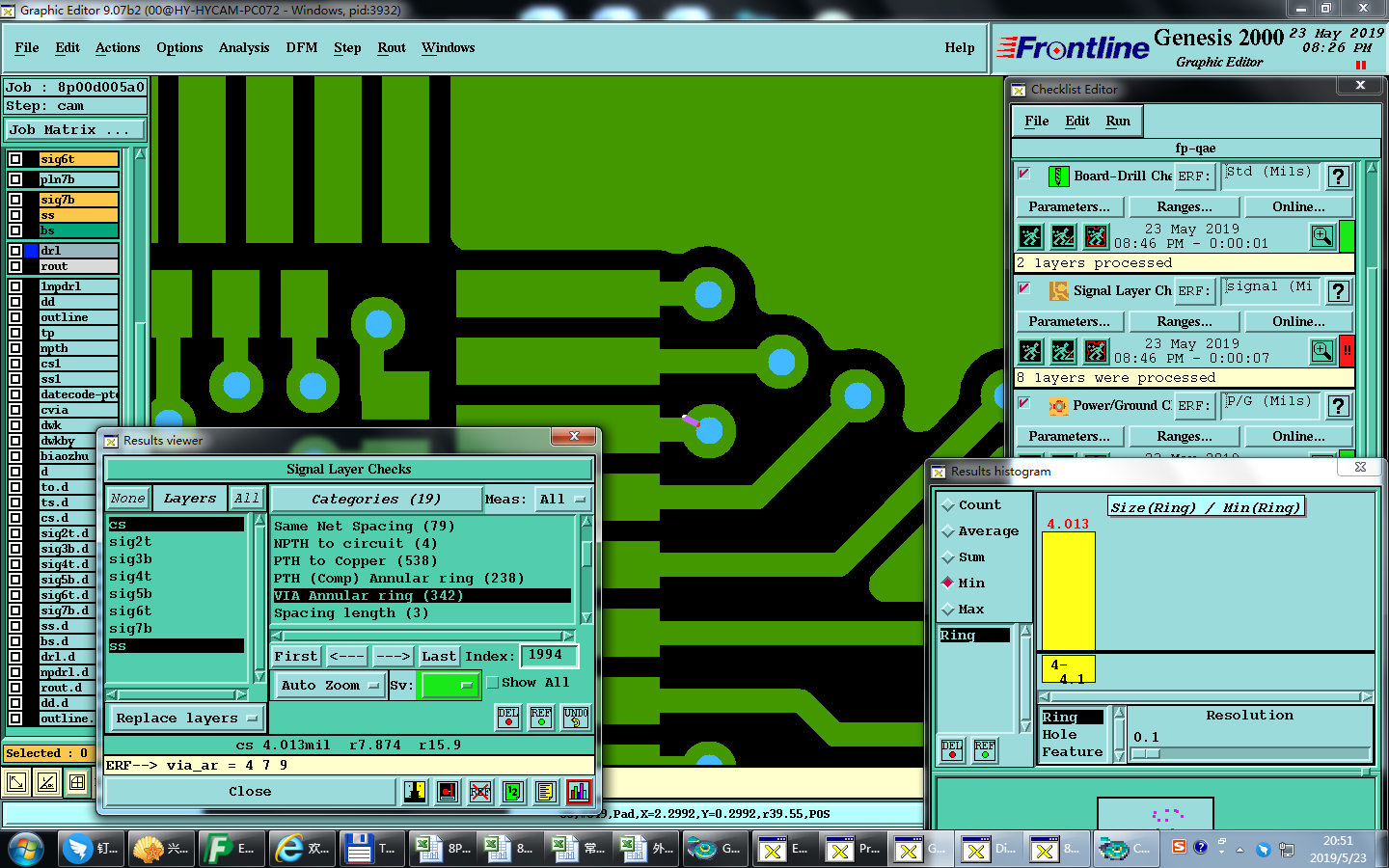Click red-outlined run icon under Signal Layer Checks

[x=1096, y=351]
